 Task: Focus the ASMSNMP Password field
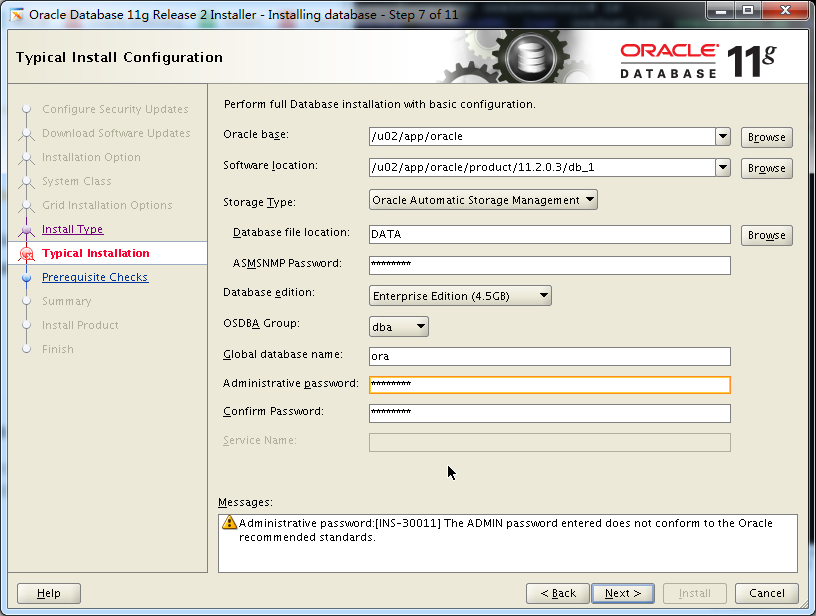550,265
